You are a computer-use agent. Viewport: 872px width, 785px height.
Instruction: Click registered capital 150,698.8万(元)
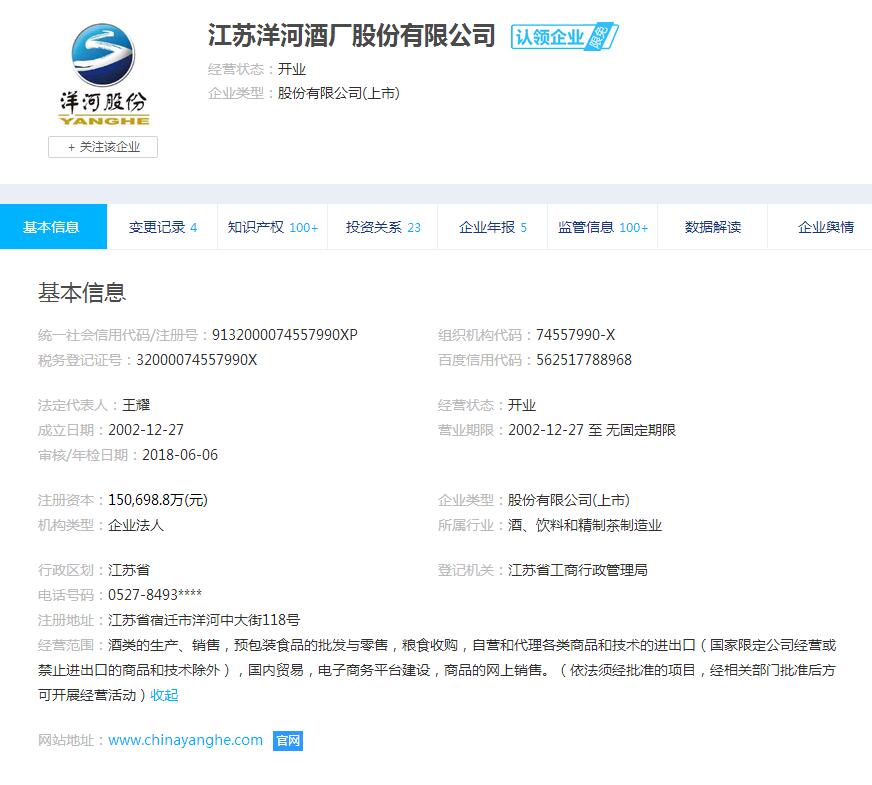[x=158, y=500]
